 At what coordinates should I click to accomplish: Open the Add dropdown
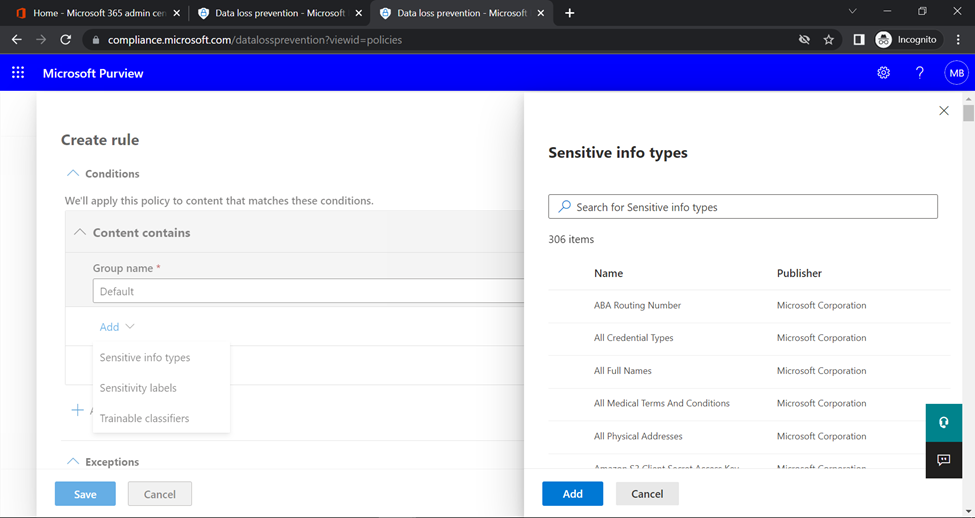point(117,326)
